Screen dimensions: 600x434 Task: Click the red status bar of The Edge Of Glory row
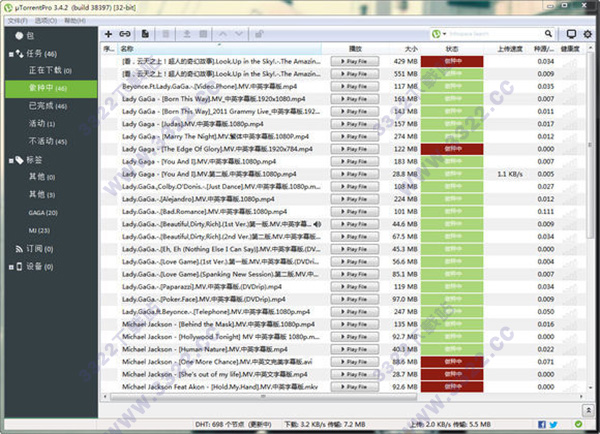coord(452,149)
